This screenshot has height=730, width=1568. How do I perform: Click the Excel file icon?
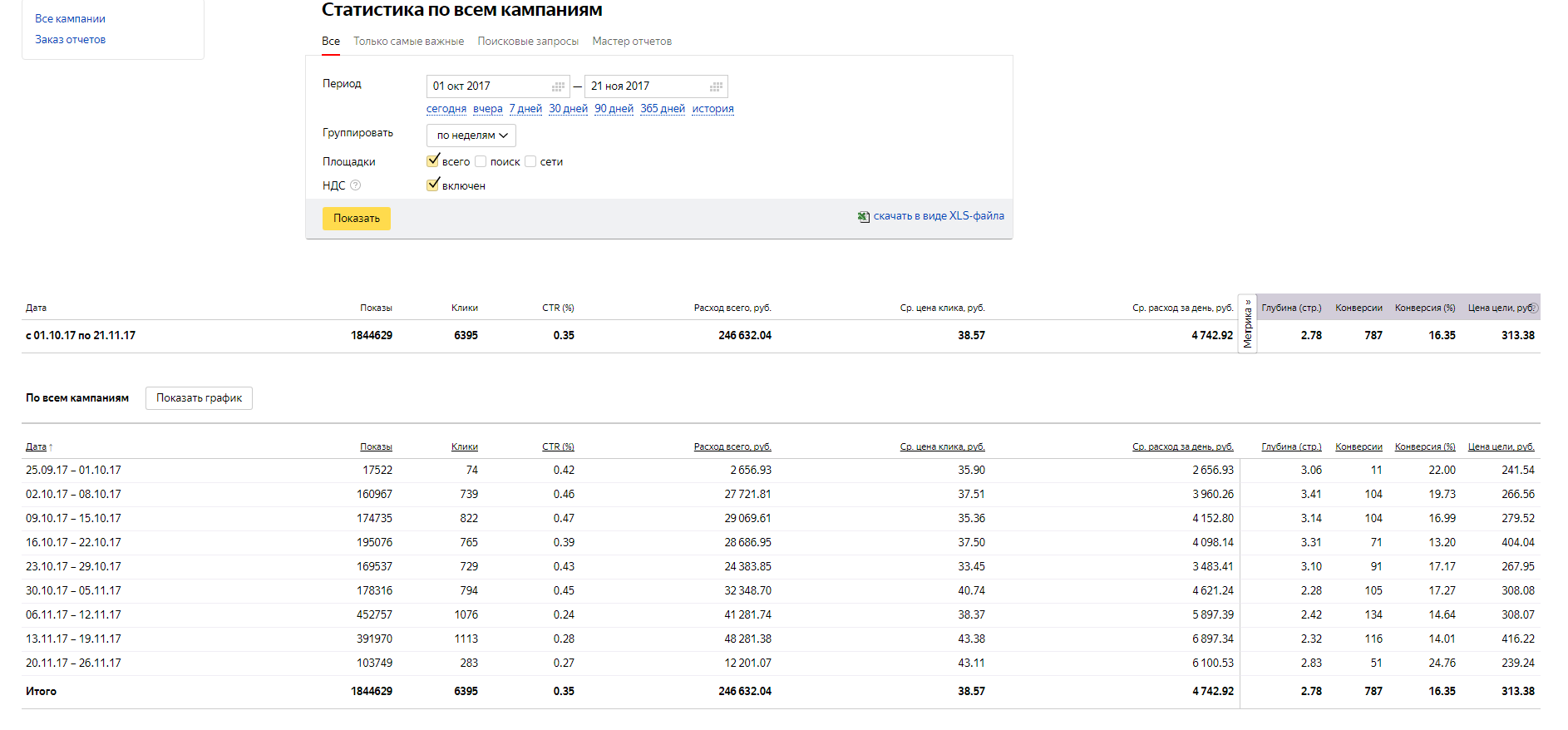[864, 217]
